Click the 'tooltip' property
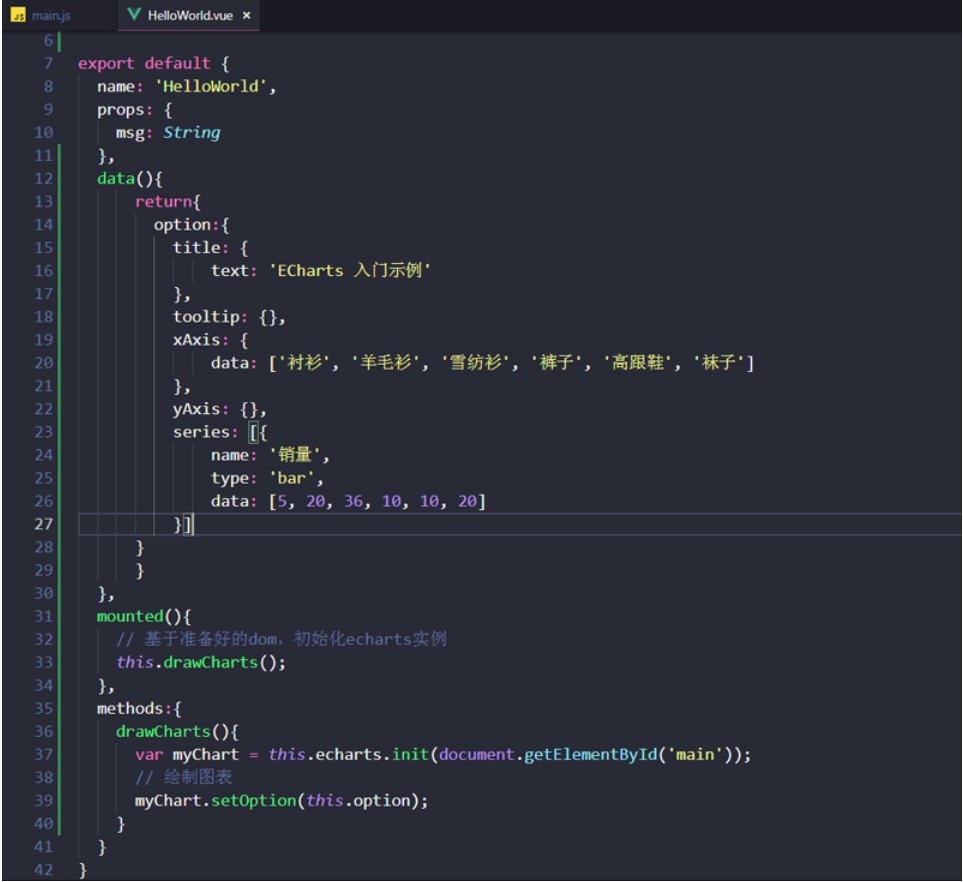The height and width of the screenshot is (882, 963). click(x=206, y=317)
